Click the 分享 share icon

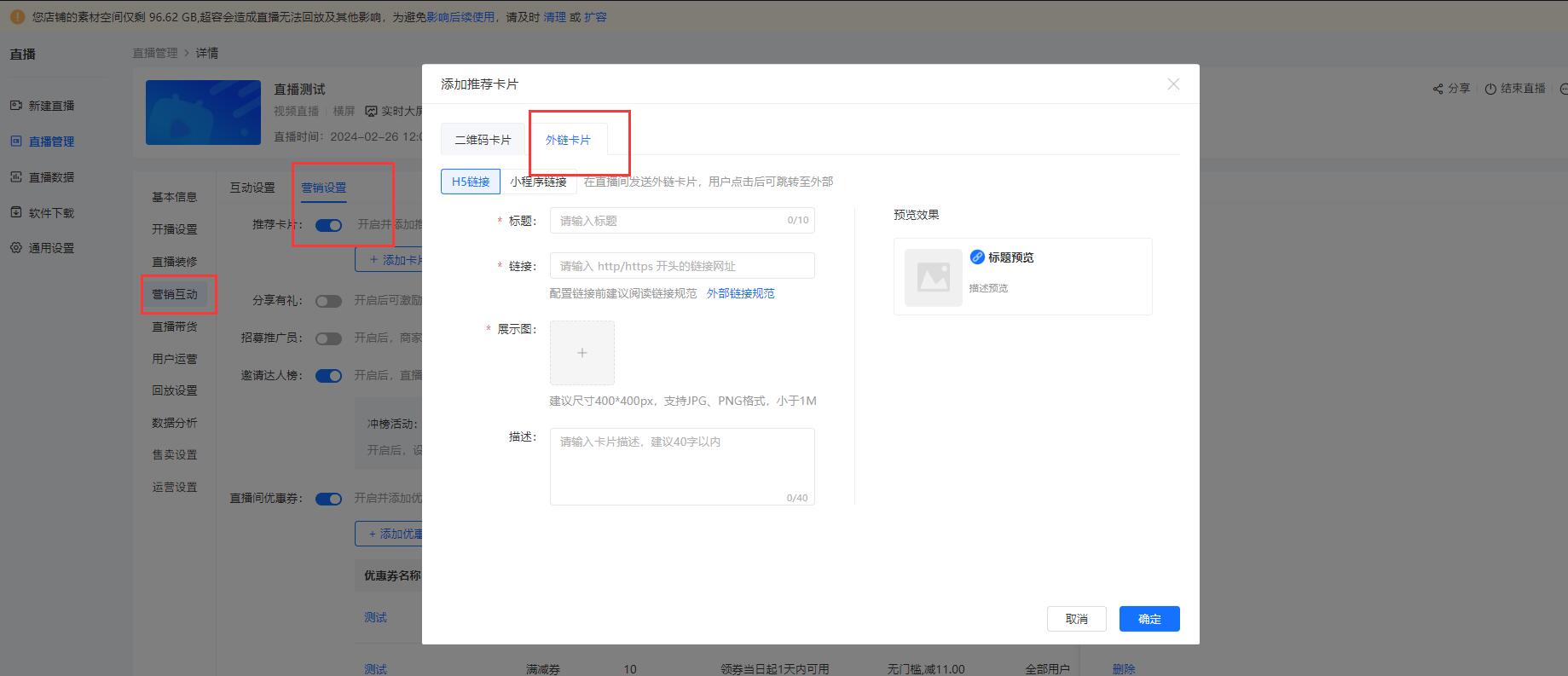click(x=1438, y=89)
